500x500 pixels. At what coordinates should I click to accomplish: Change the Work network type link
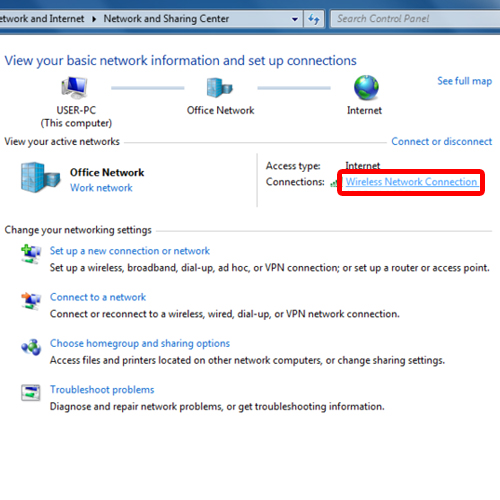click(101, 188)
